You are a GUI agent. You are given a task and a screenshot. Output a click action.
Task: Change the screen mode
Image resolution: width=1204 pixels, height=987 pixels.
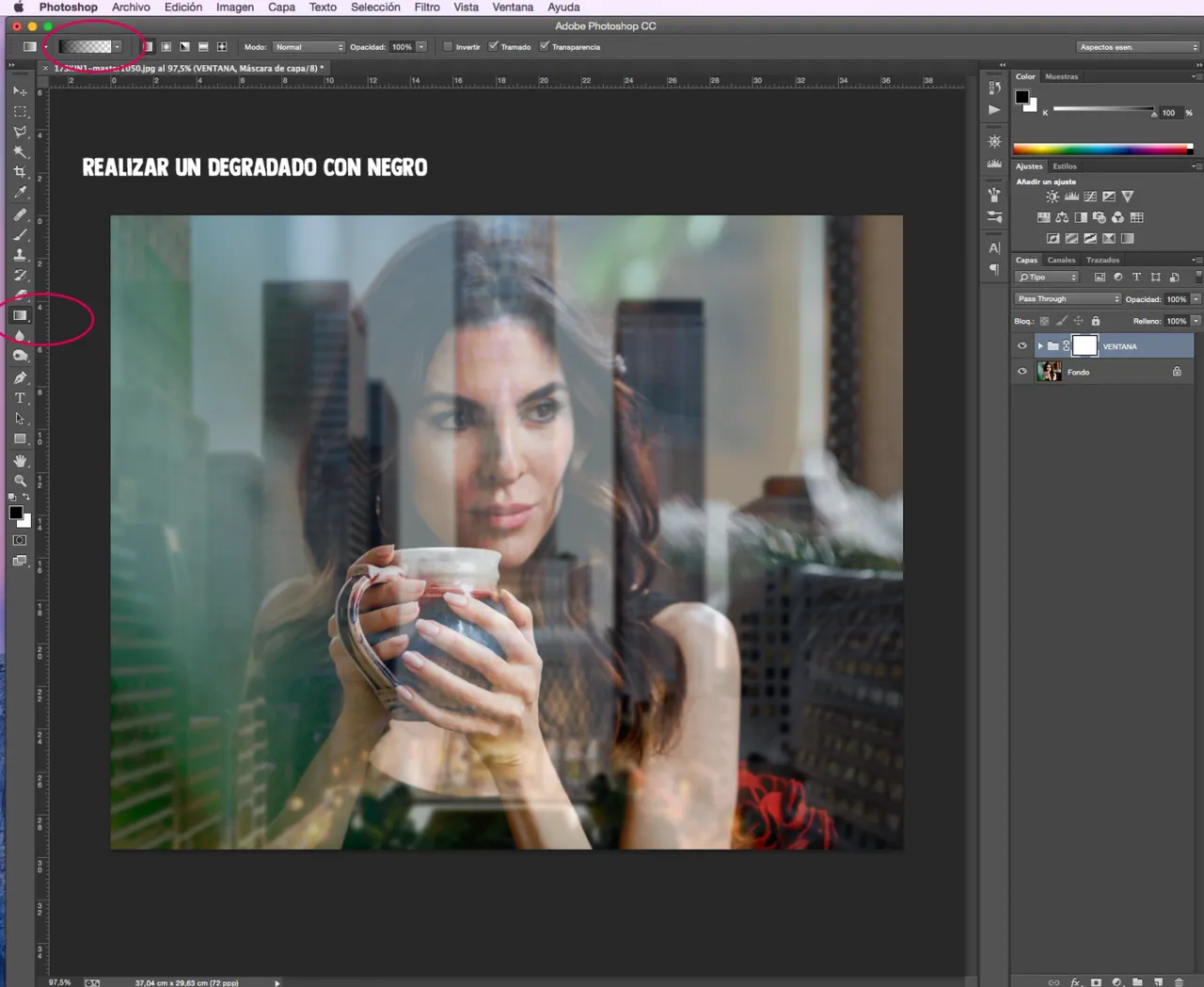tap(20, 561)
